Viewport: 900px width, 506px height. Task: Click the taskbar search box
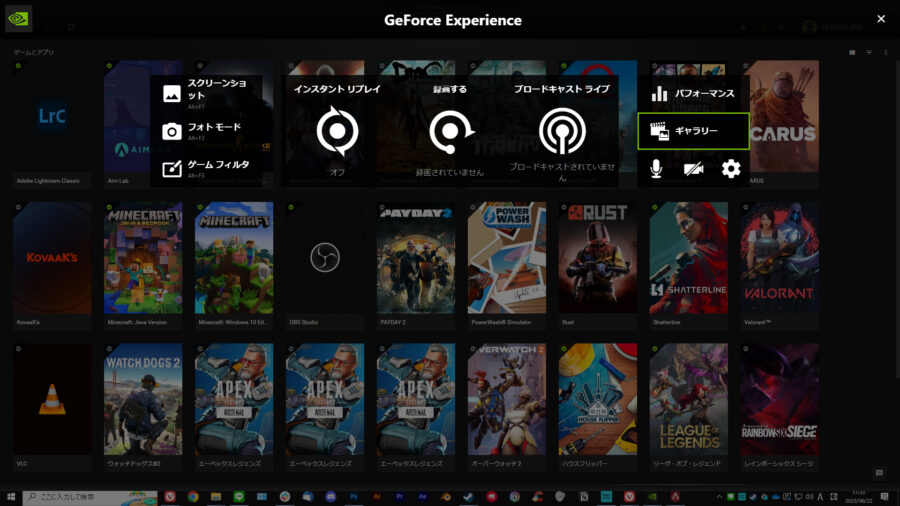(x=90, y=497)
